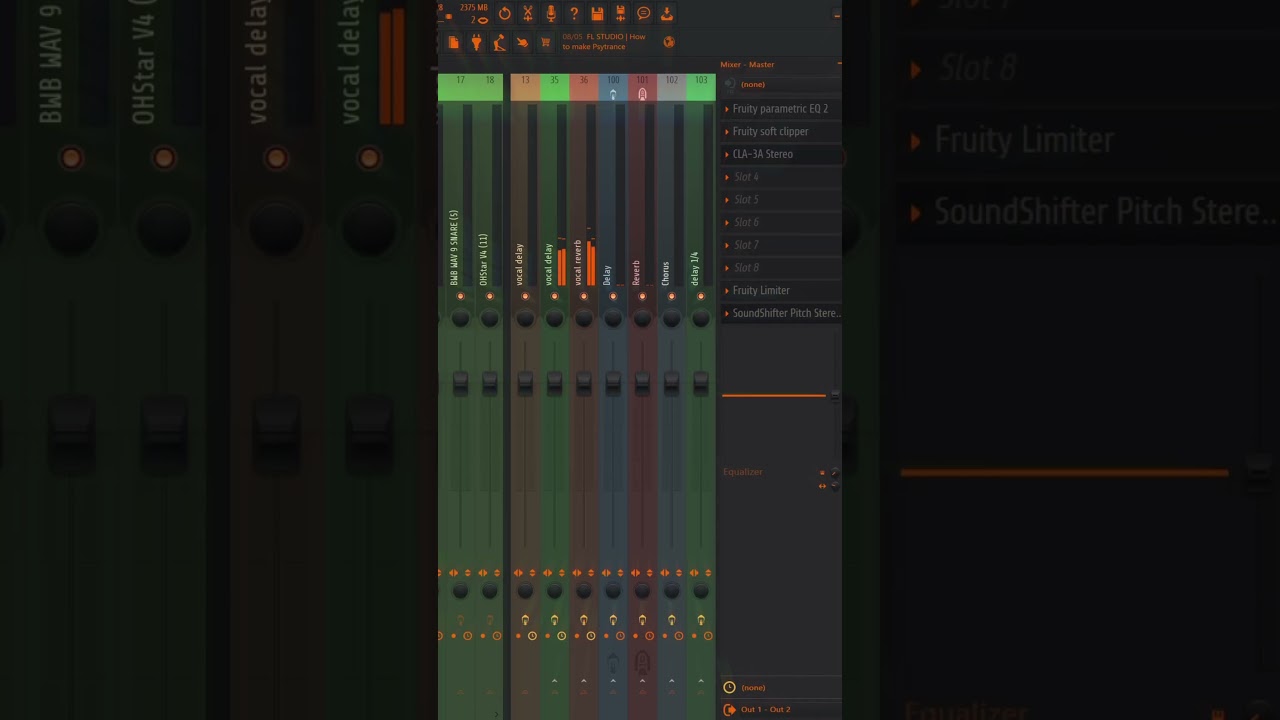
Task: Click the download tray icon
Action: pyautogui.click(x=667, y=14)
